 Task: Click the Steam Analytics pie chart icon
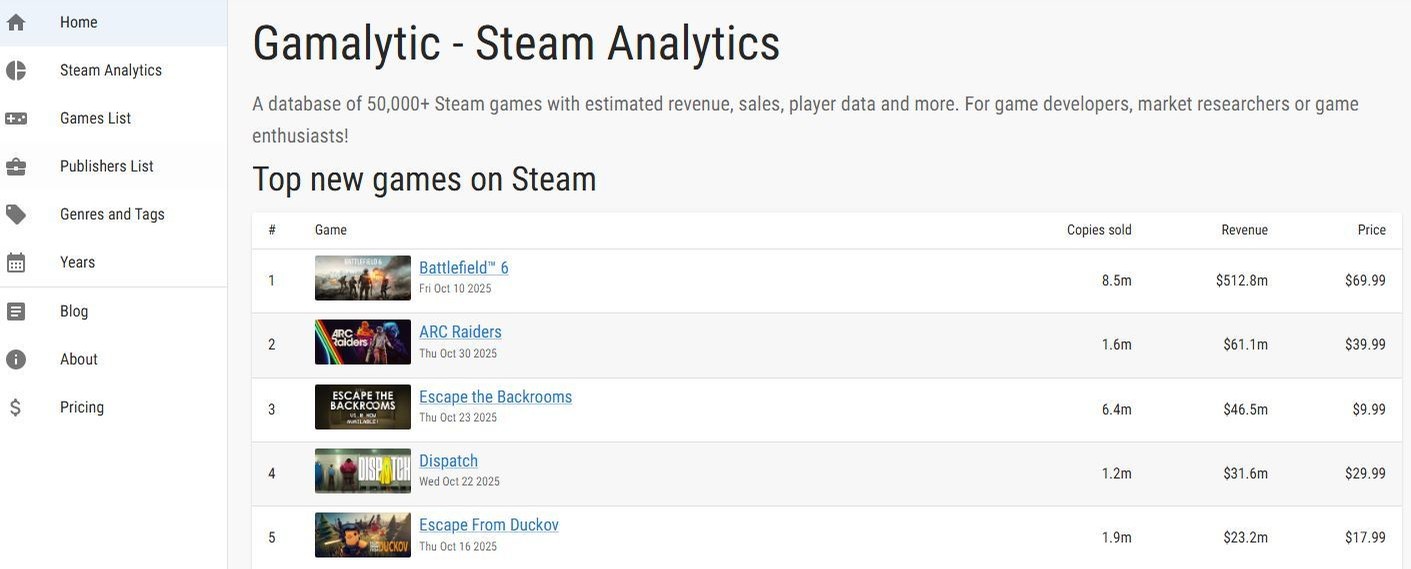[16, 70]
